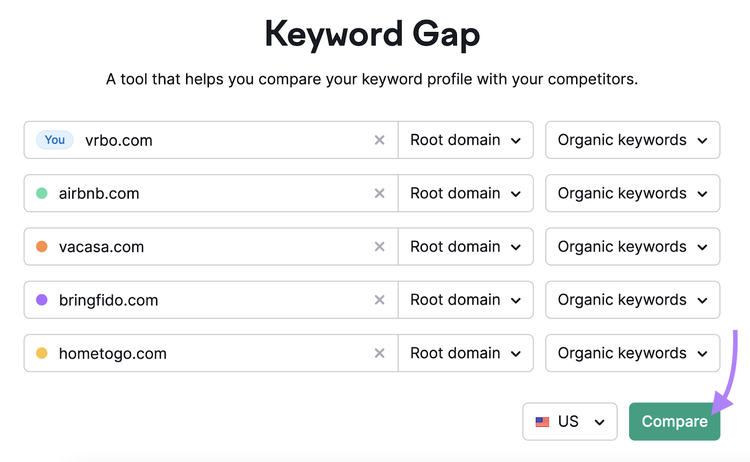
Task: Focus the hometogo.com domain input field
Action: point(210,353)
